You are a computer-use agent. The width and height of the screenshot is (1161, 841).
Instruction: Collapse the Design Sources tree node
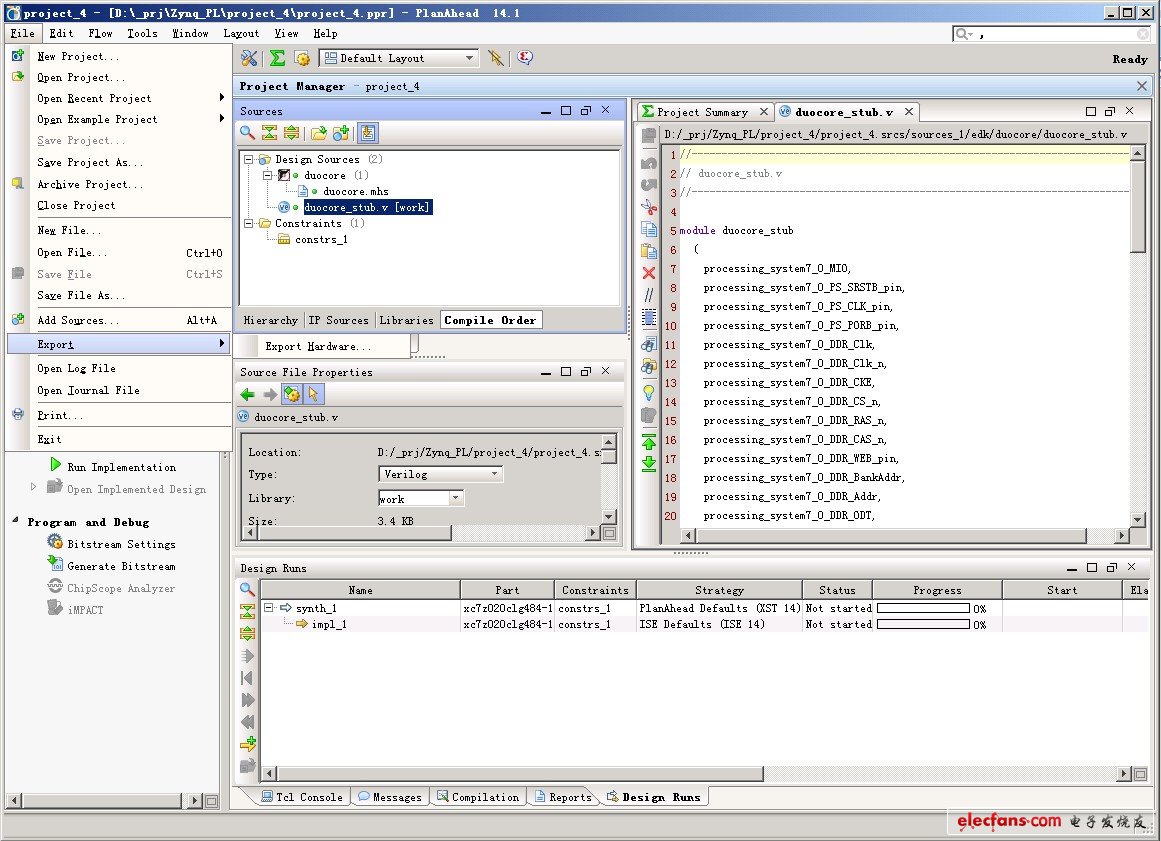click(249, 160)
